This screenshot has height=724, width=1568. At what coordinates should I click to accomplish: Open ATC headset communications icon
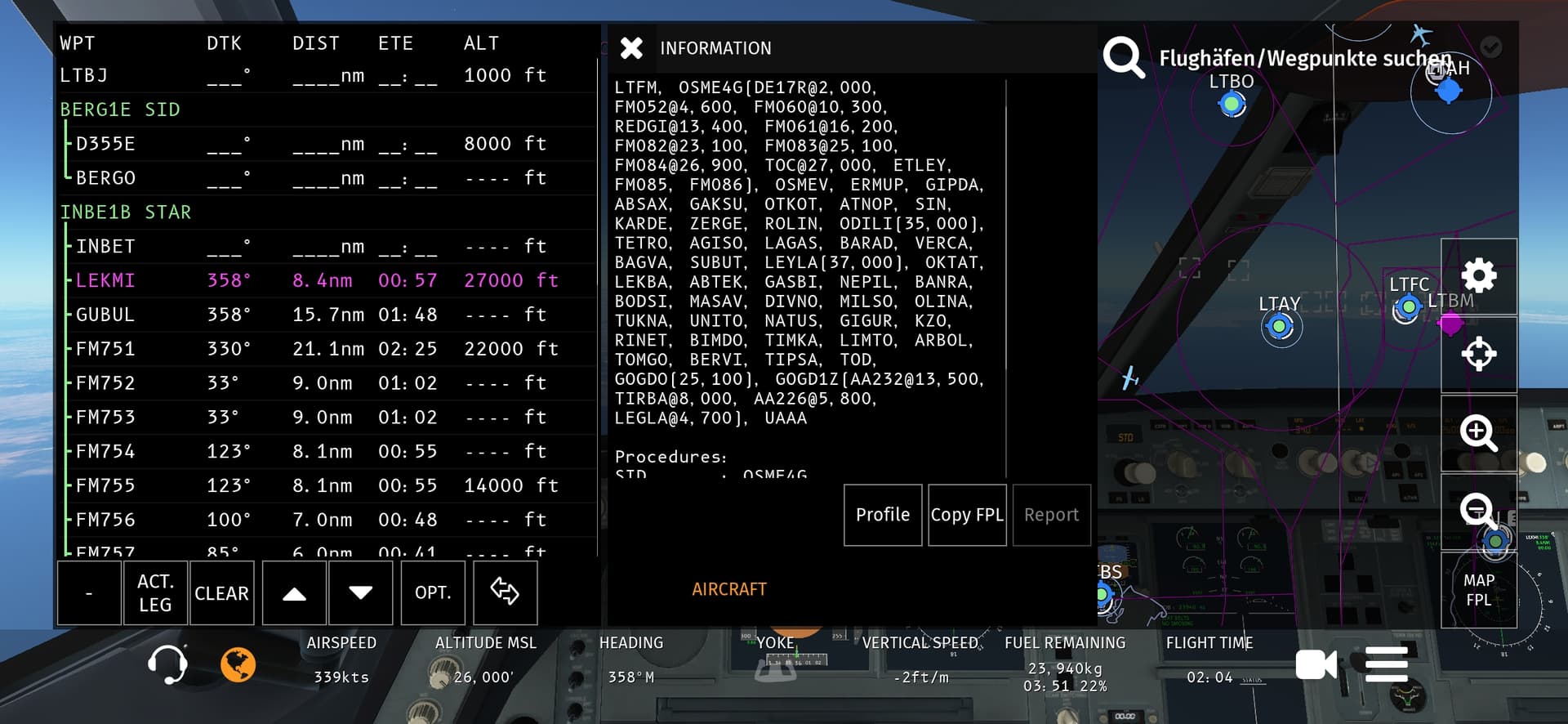pos(167,664)
